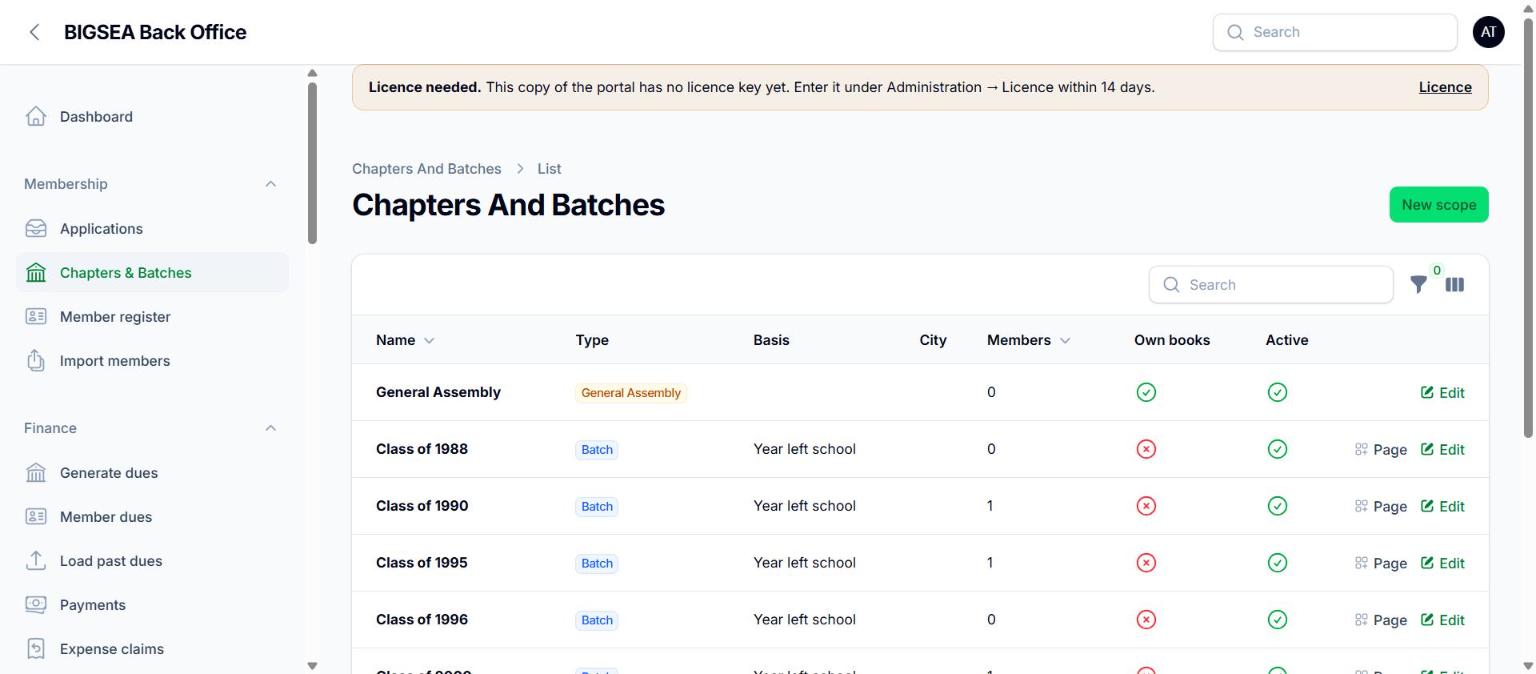Select Member register in the sidebar
The height and width of the screenshot is (674, 1536).
pos(152,317)
